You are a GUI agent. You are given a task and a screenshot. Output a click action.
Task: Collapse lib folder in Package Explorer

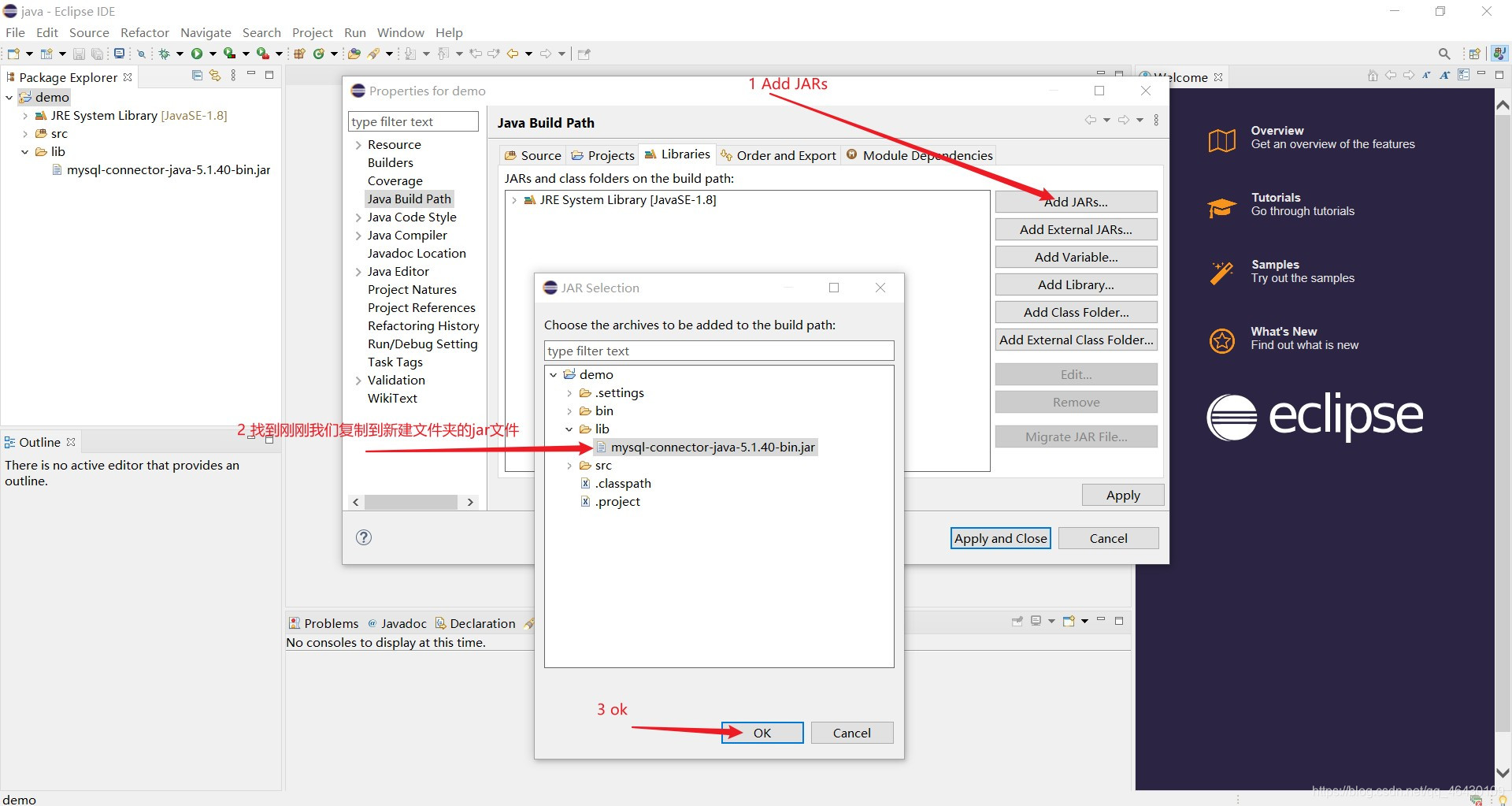(25, 152)
